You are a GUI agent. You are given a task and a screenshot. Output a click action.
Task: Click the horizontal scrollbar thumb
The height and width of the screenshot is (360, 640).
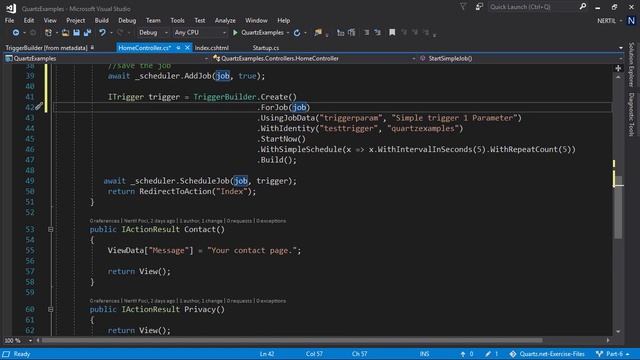click(292, 340)
